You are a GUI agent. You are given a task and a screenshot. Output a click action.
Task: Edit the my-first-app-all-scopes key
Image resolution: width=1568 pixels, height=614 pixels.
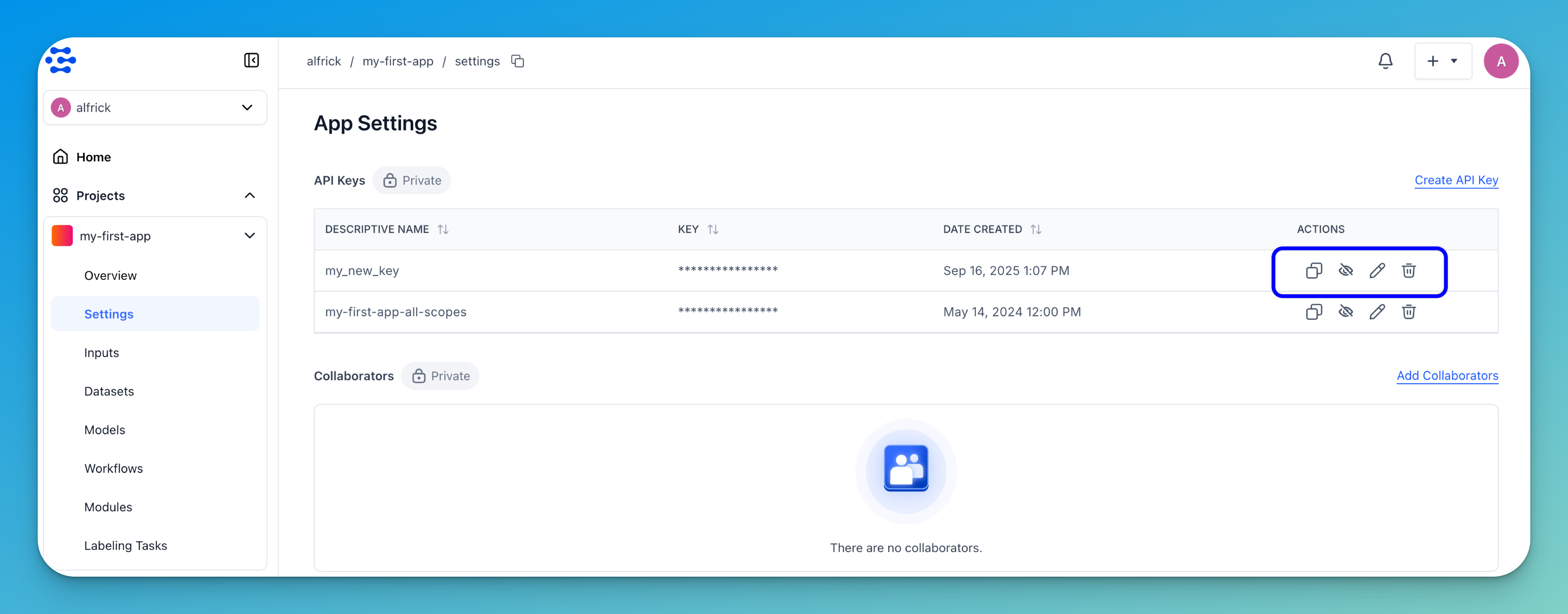pos(1377,312)
